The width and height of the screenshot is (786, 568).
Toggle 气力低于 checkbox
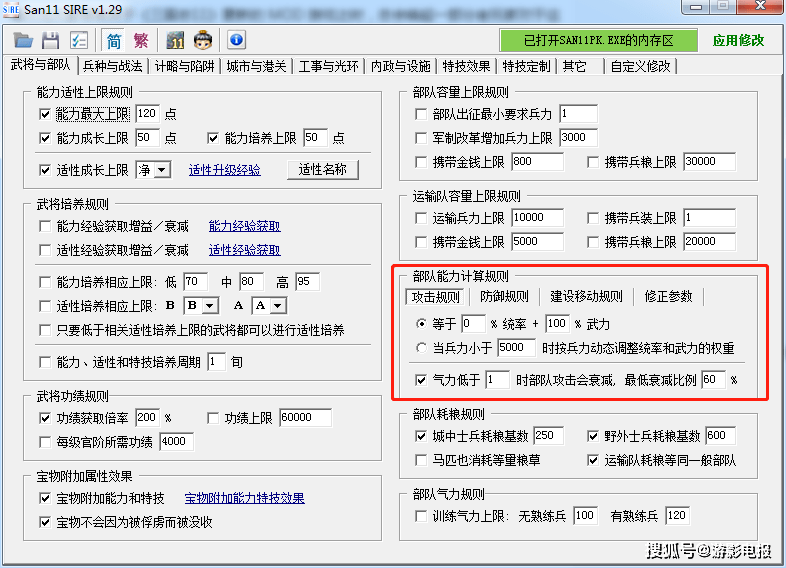pos(421,380)
